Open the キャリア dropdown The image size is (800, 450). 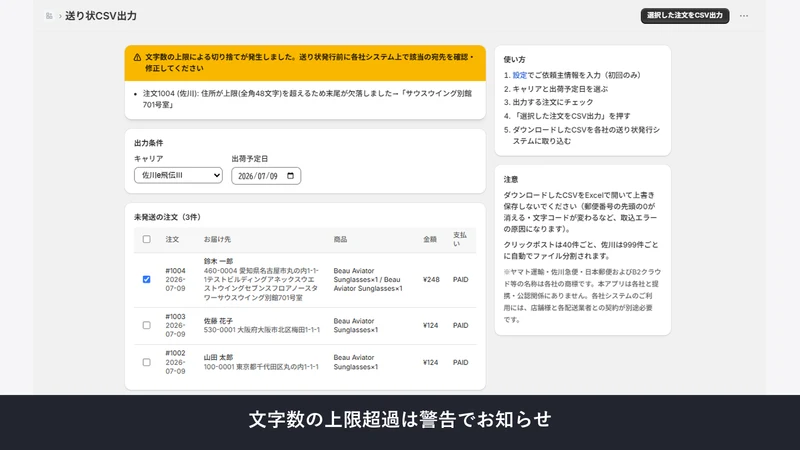tap(178, 175)
